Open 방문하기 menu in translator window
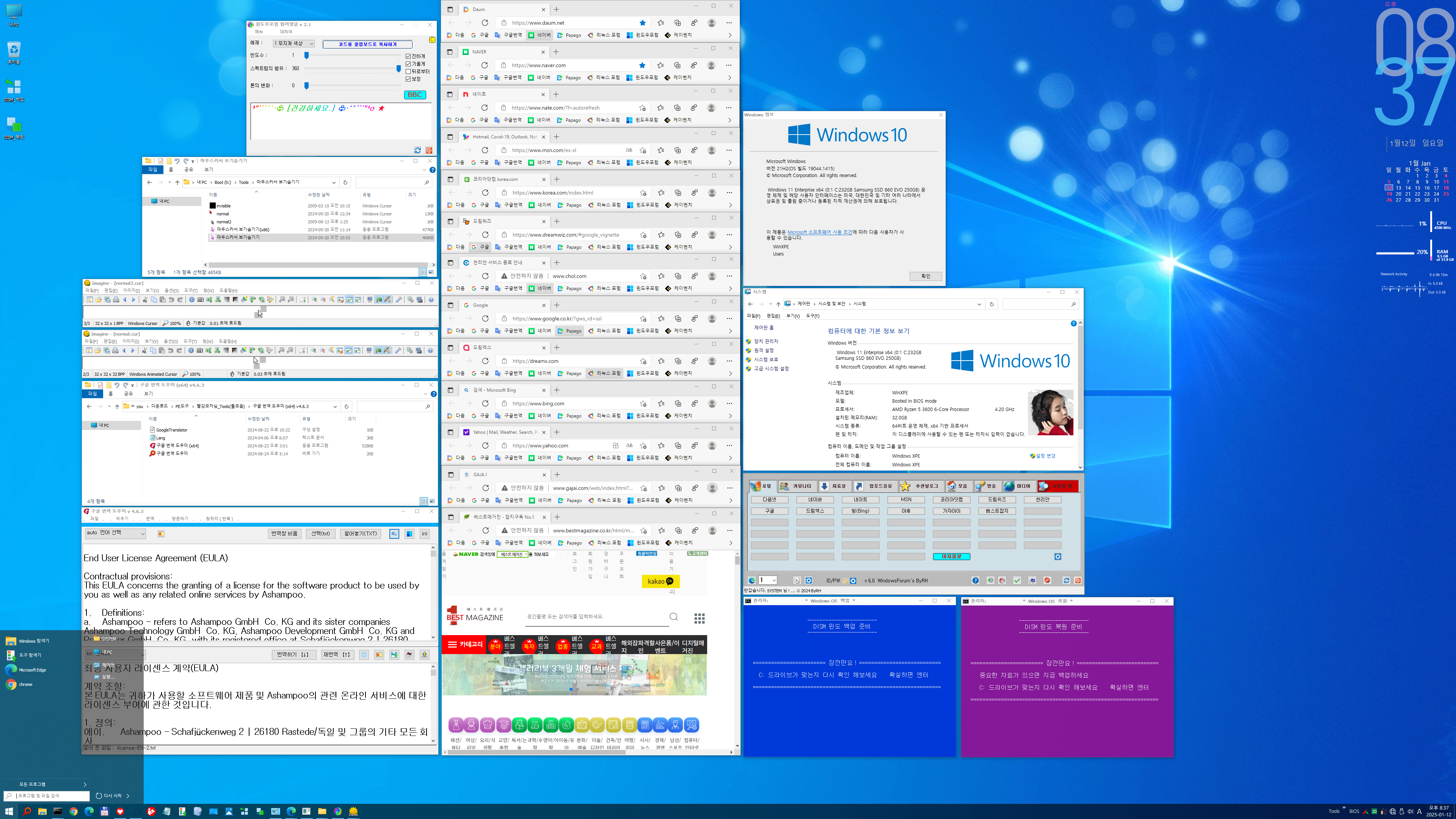The image size is (1456, 819). coord(180,519)
